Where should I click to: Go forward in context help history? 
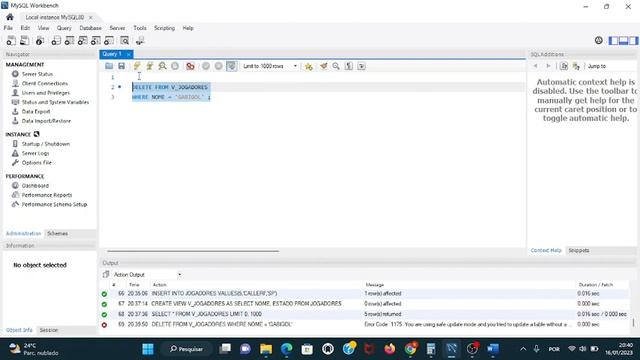548,66
